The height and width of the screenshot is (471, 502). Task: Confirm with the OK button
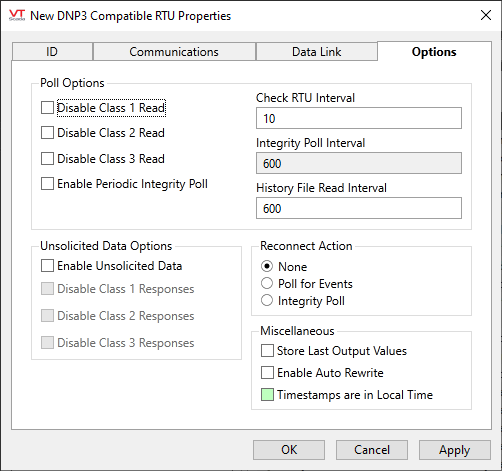(289, 450)
